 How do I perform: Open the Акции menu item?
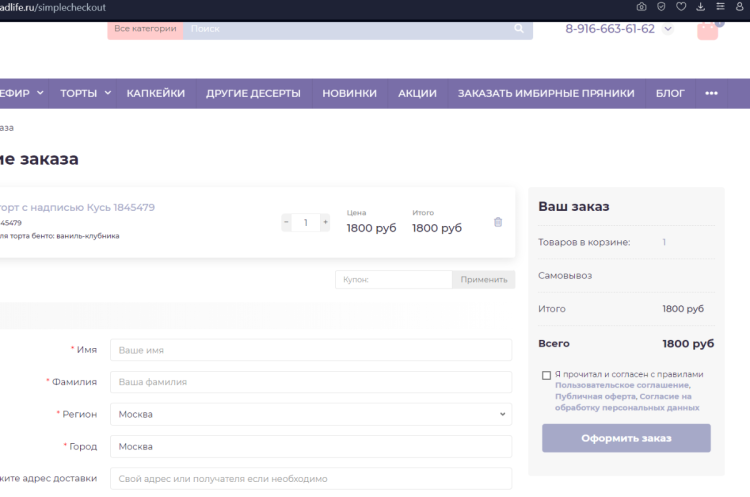point(417,93)
